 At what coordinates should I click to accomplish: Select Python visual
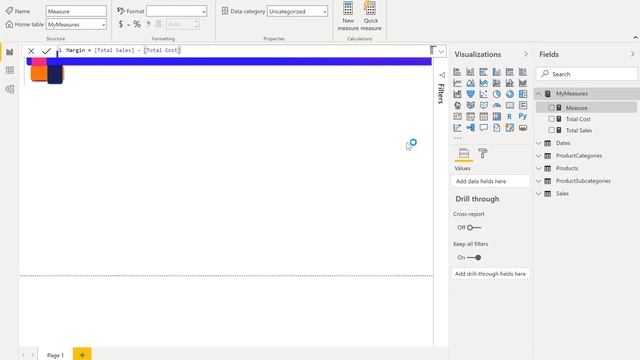[522, 116]
